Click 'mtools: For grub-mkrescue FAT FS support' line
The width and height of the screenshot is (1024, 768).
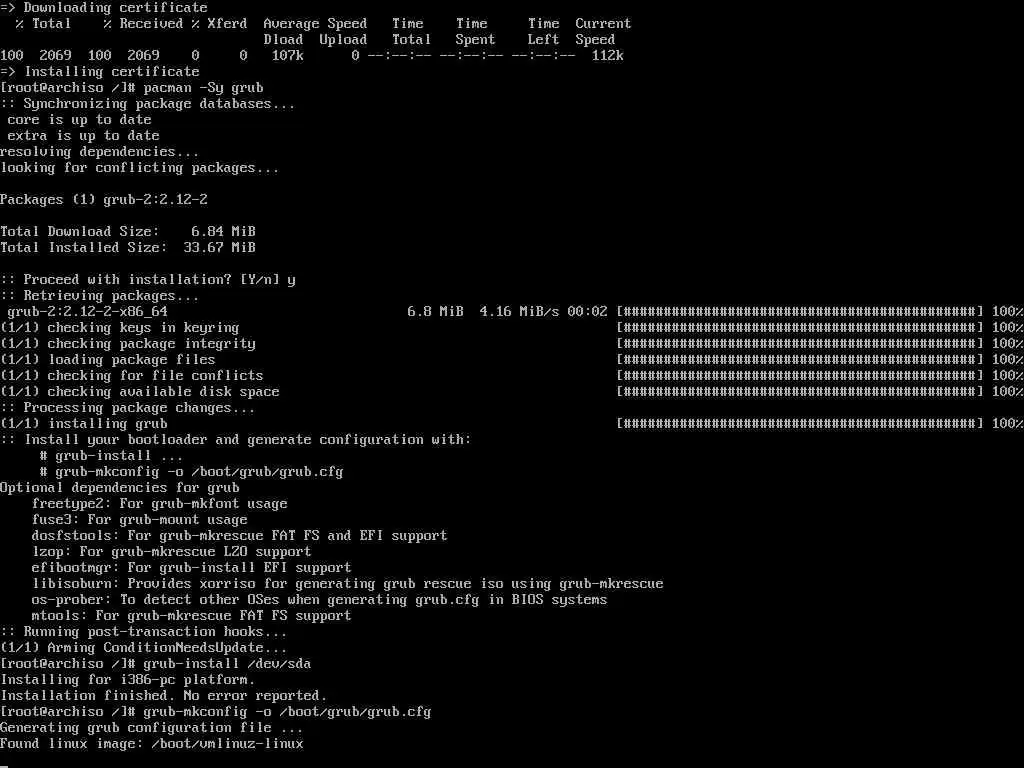(191, 616)
